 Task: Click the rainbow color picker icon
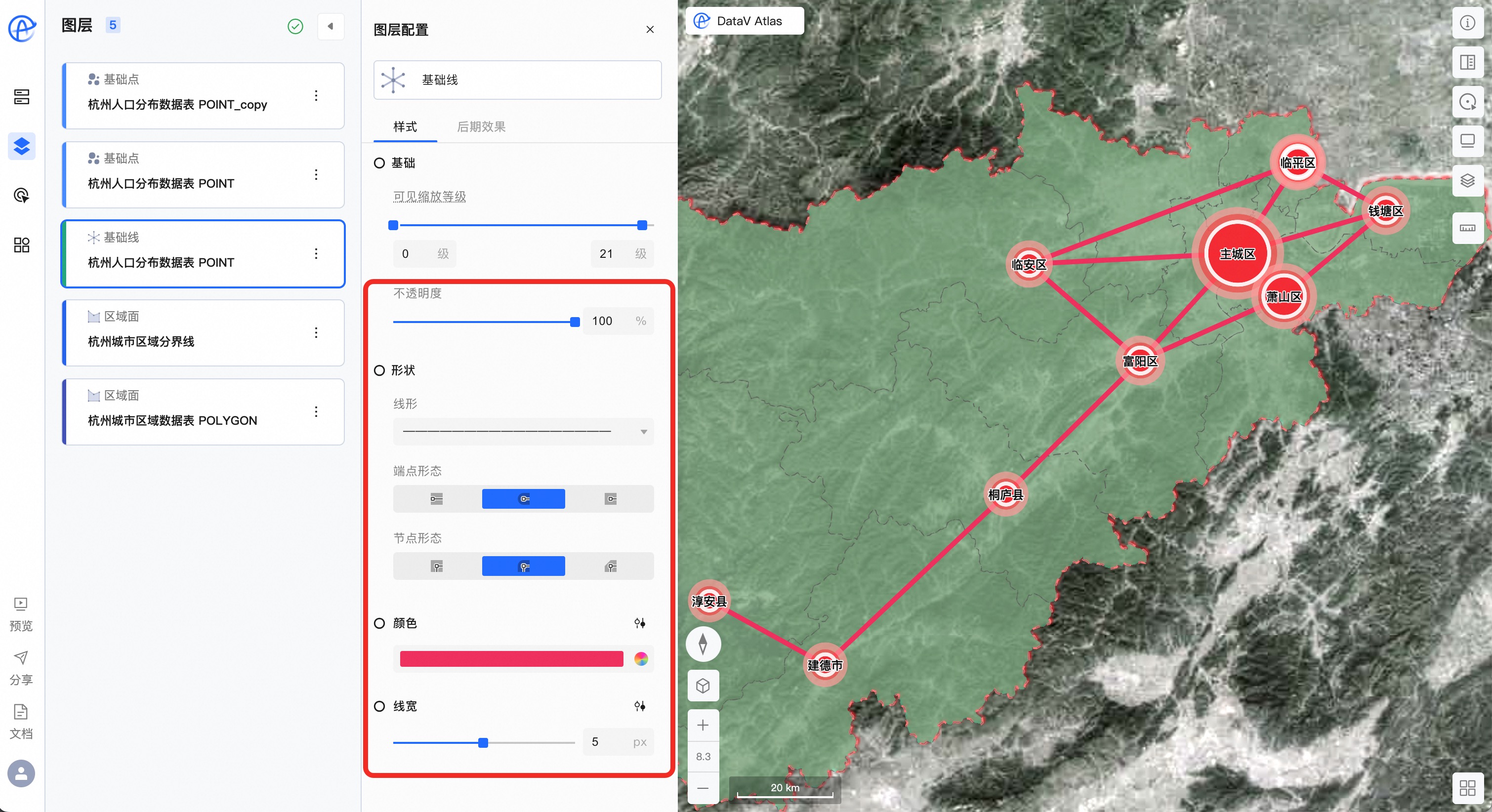click(x=641, y=658)
